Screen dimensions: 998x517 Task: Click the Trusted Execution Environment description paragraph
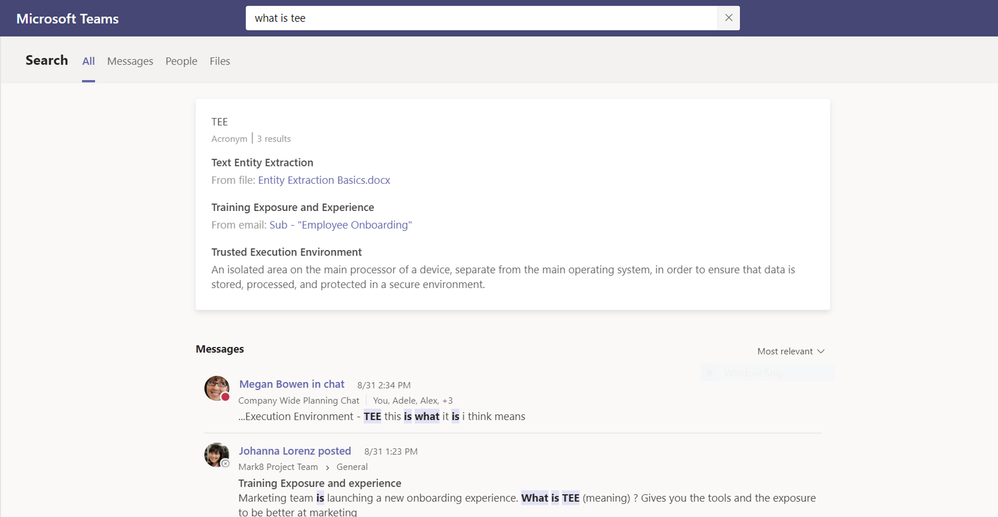coord(503,277)
